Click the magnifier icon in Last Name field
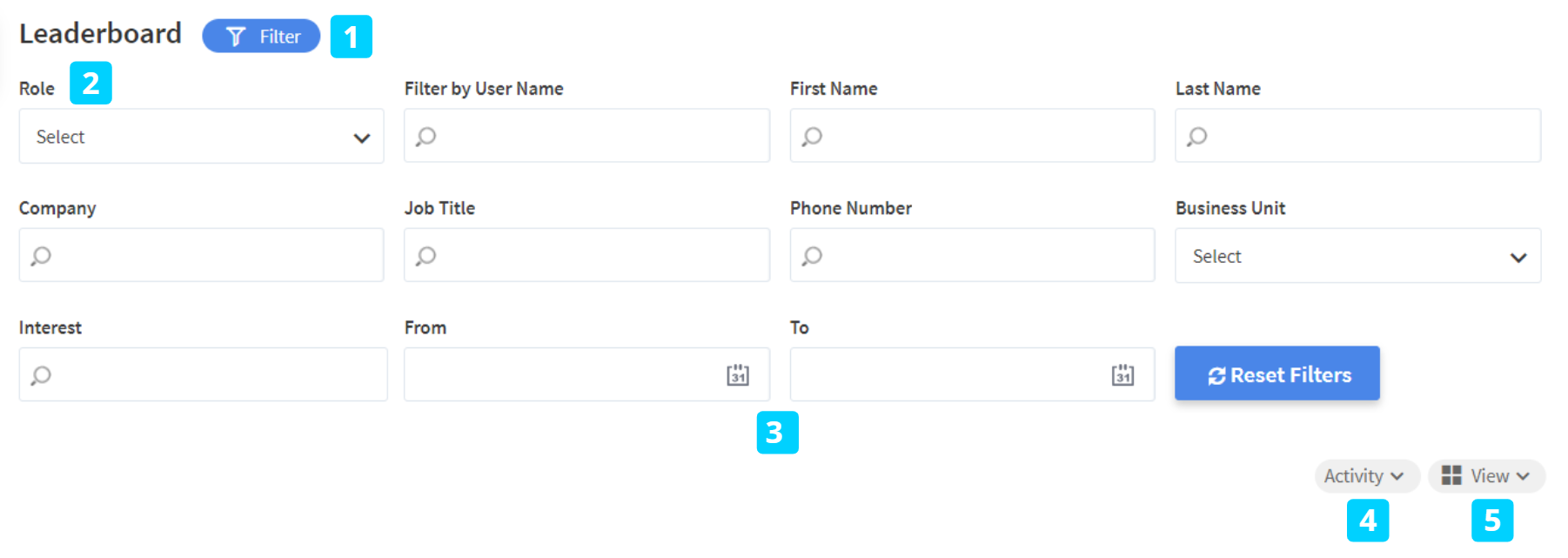The image size is (1568, 558). (1197, 137)
